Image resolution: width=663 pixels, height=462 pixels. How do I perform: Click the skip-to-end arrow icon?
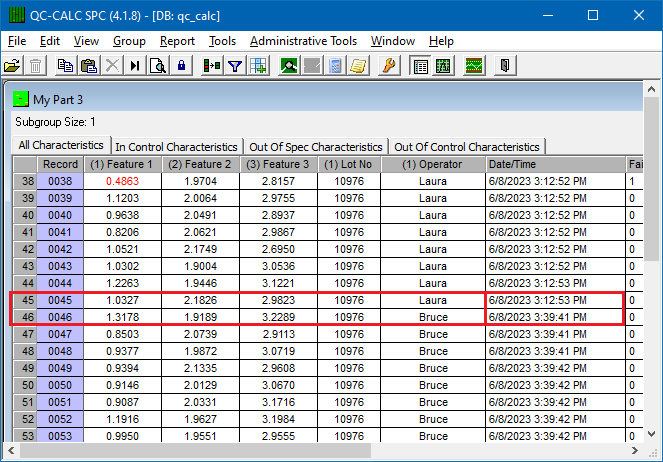(135, 66)
